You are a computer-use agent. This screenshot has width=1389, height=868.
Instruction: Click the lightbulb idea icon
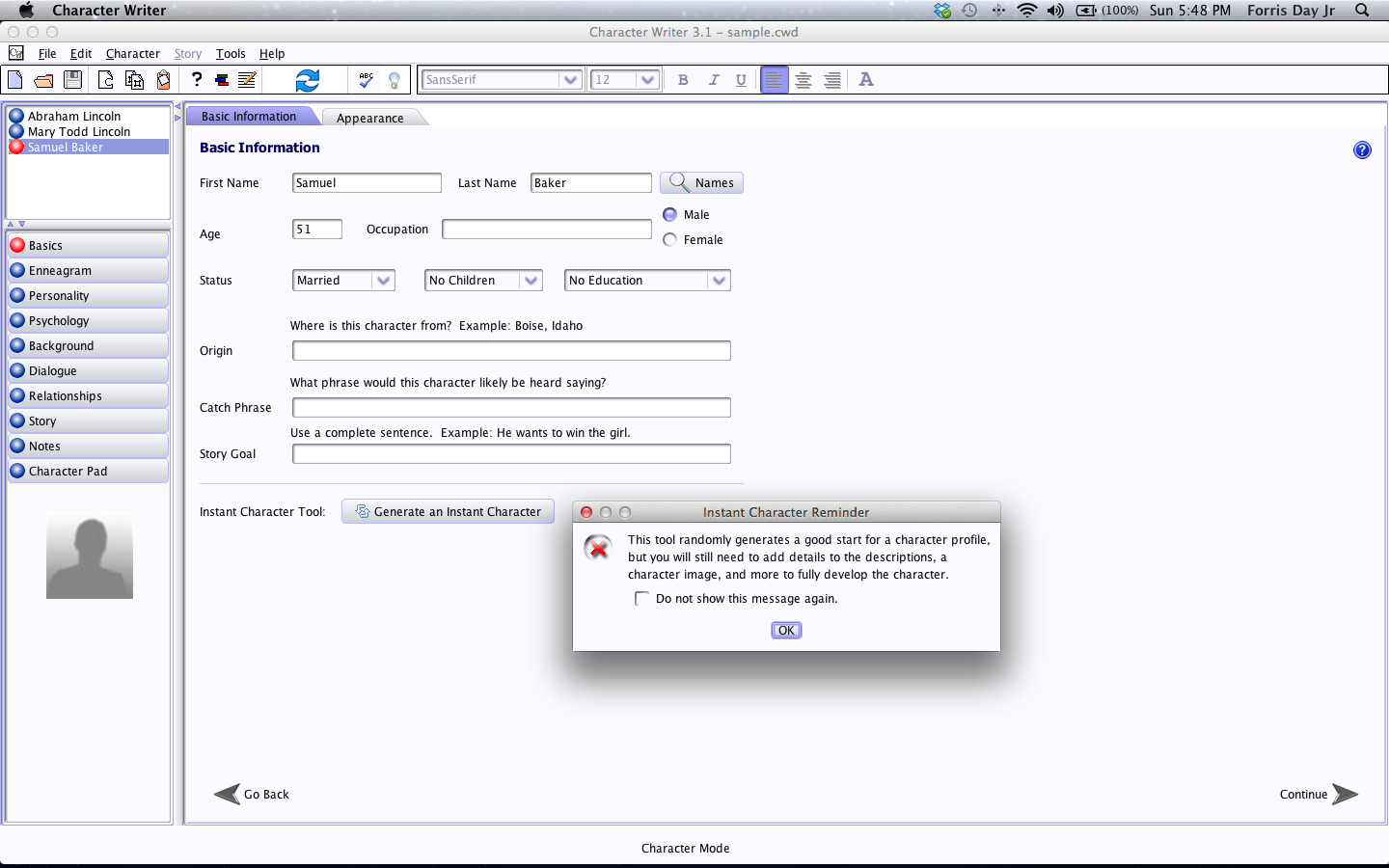394,80
